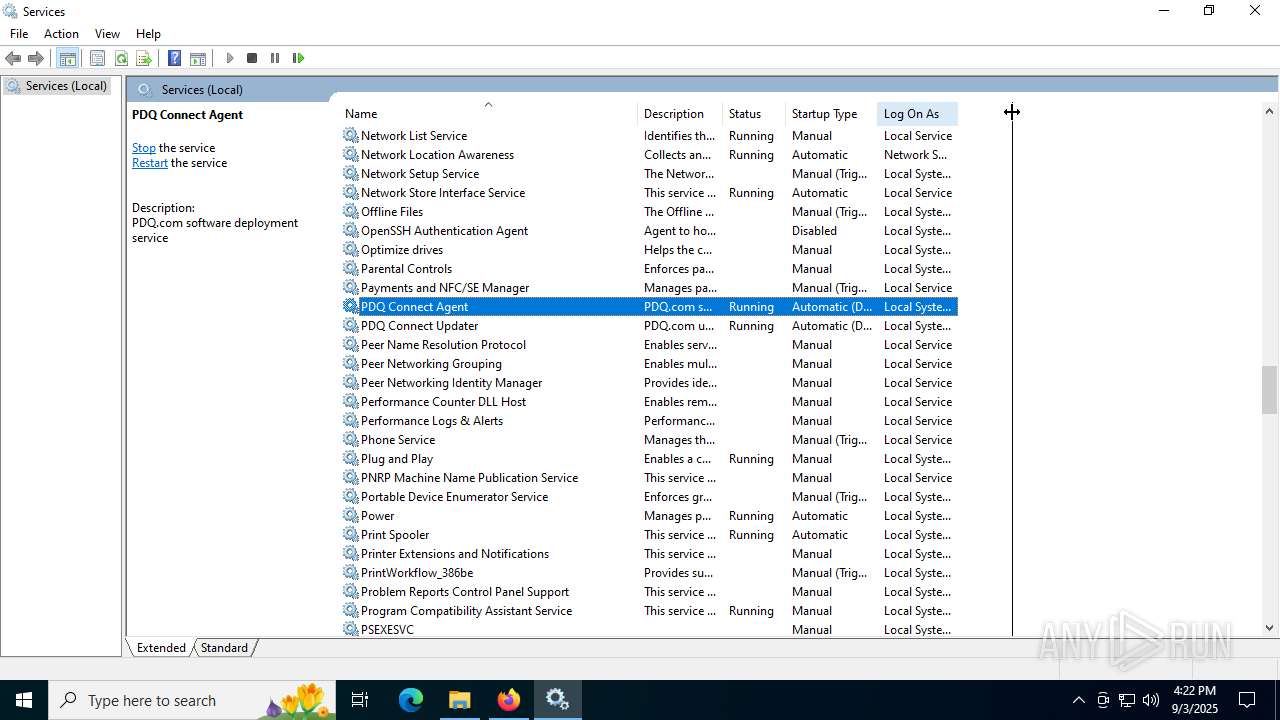Viewport: 1280px width, 720px height.
Task: Click the scroll up arrow of services list
Action: (x=1269, y=111)
